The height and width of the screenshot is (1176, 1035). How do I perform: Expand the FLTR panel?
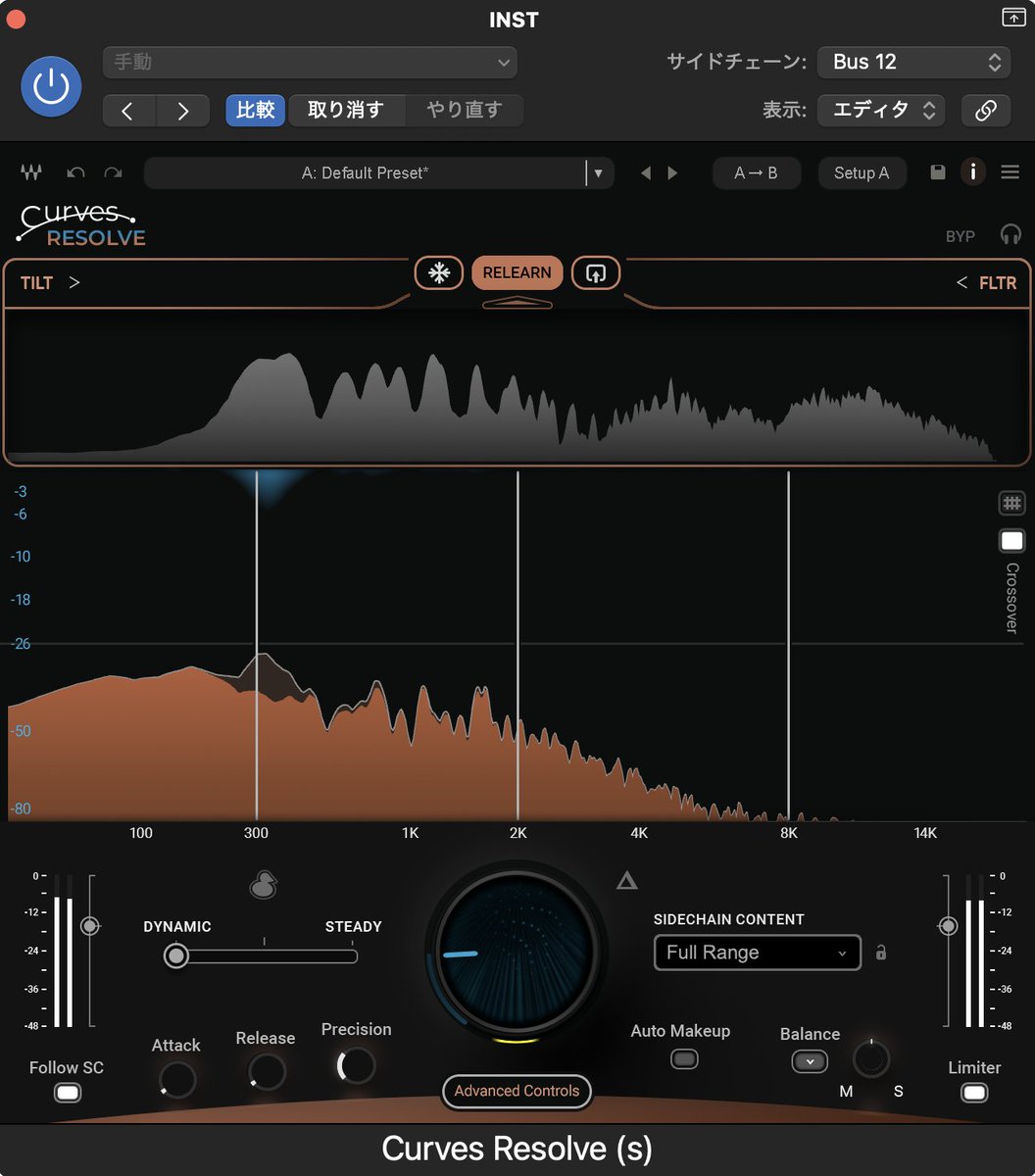click(987, 283)
